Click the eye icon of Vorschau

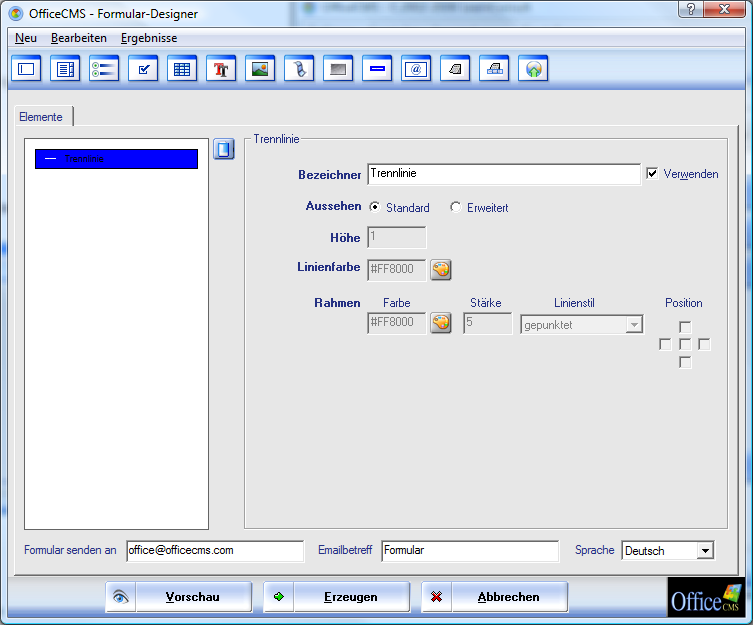coord(121,597)
